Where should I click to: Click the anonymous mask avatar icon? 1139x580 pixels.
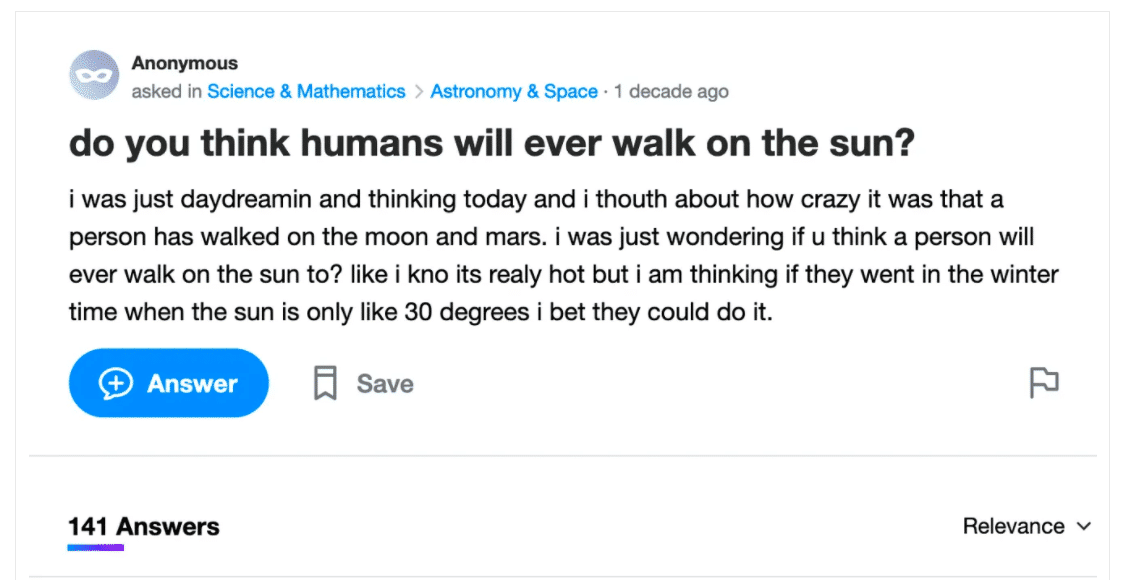(94, 75)
